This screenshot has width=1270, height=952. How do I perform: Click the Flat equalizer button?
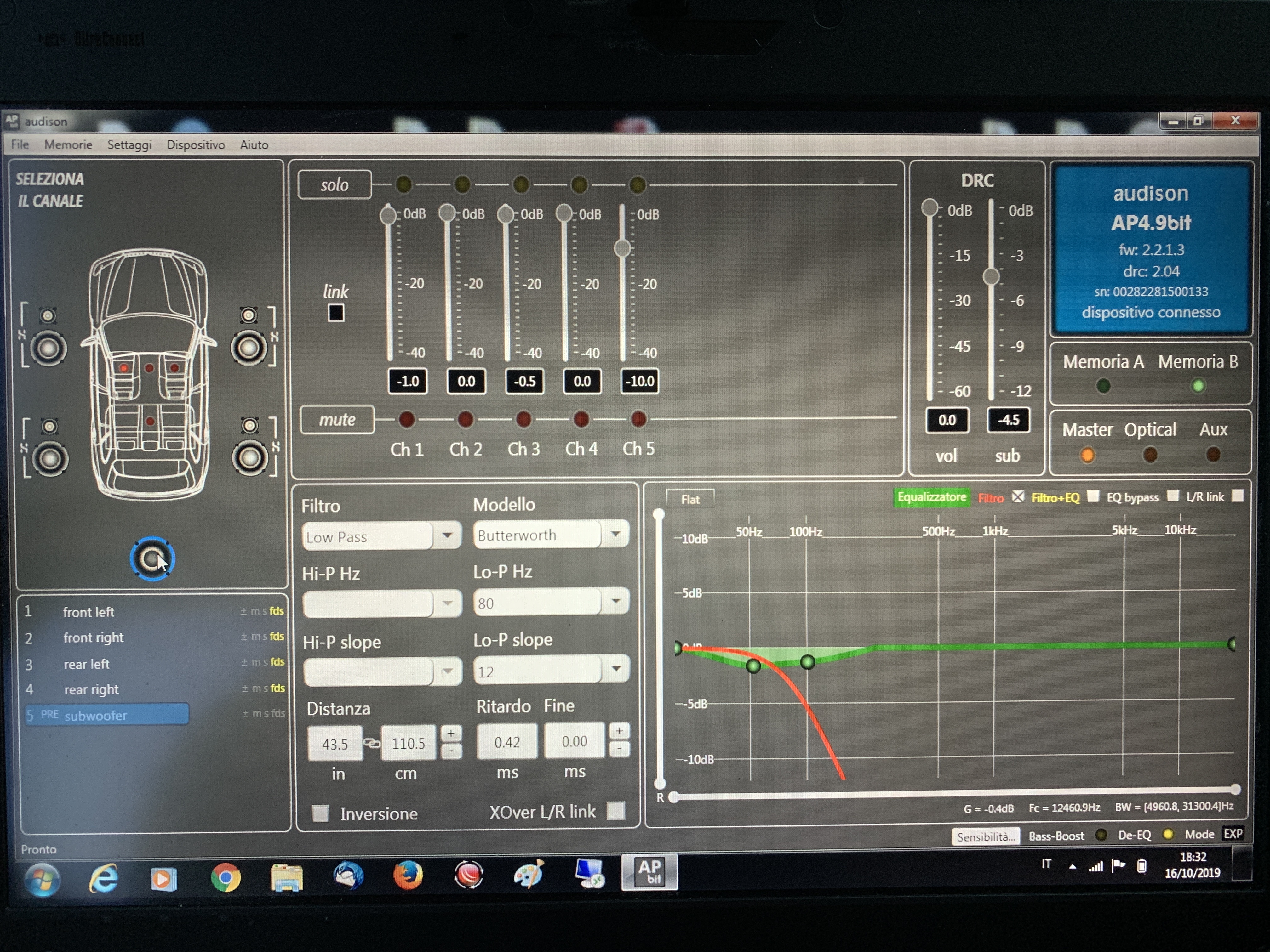[x=690, y=499]
